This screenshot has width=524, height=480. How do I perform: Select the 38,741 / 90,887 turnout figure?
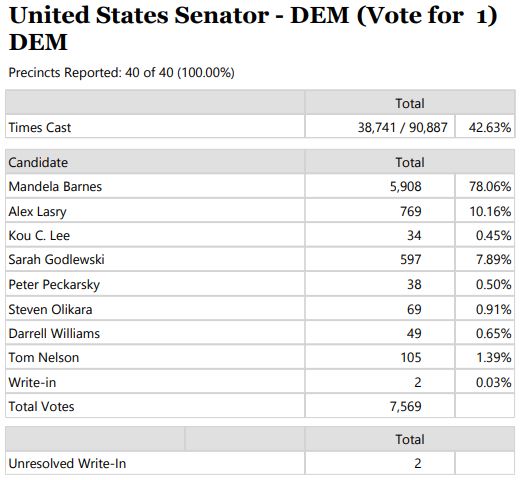tap(402, 127)
